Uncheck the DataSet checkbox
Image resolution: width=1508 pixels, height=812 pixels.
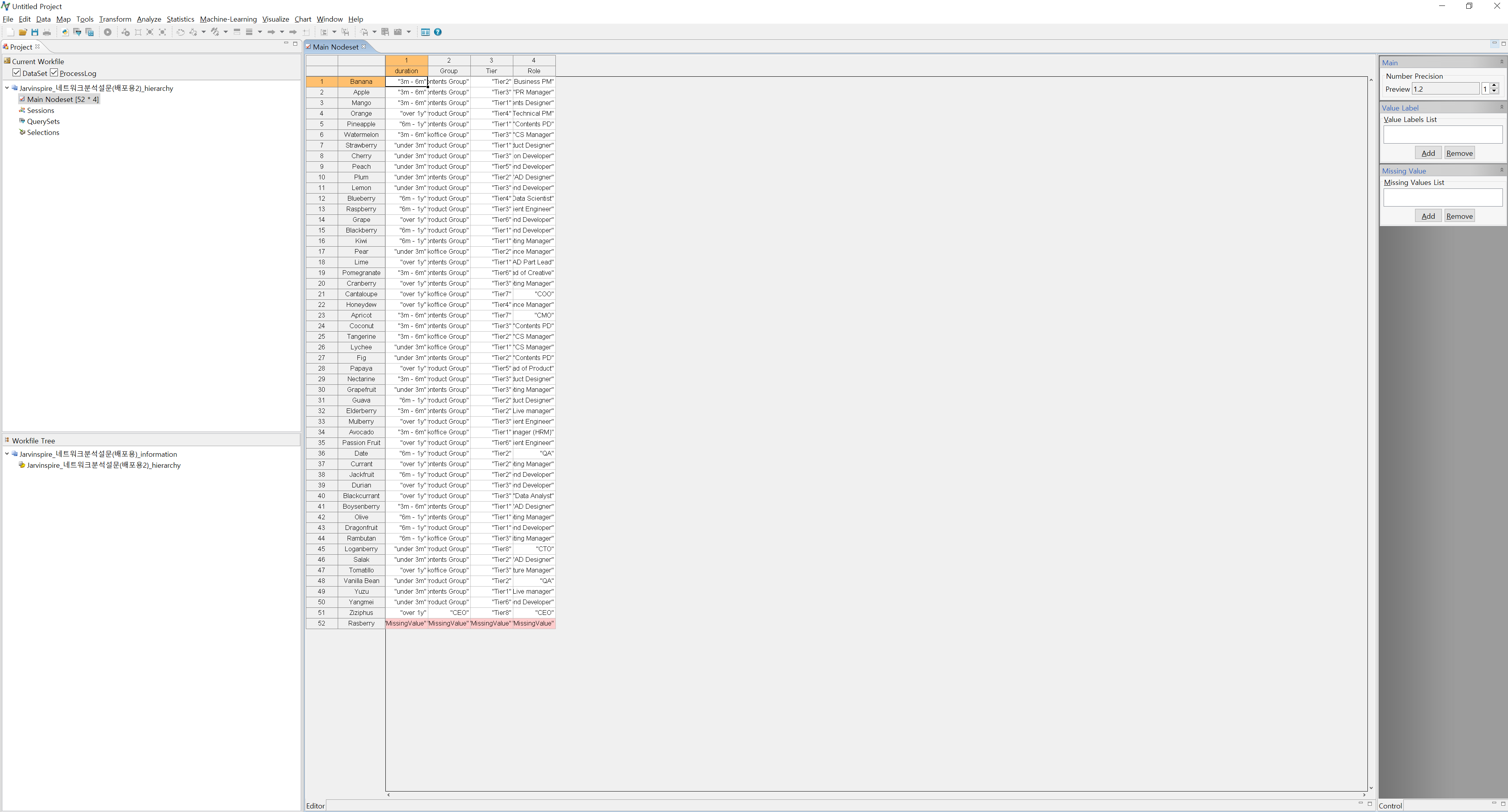[17, 72]
